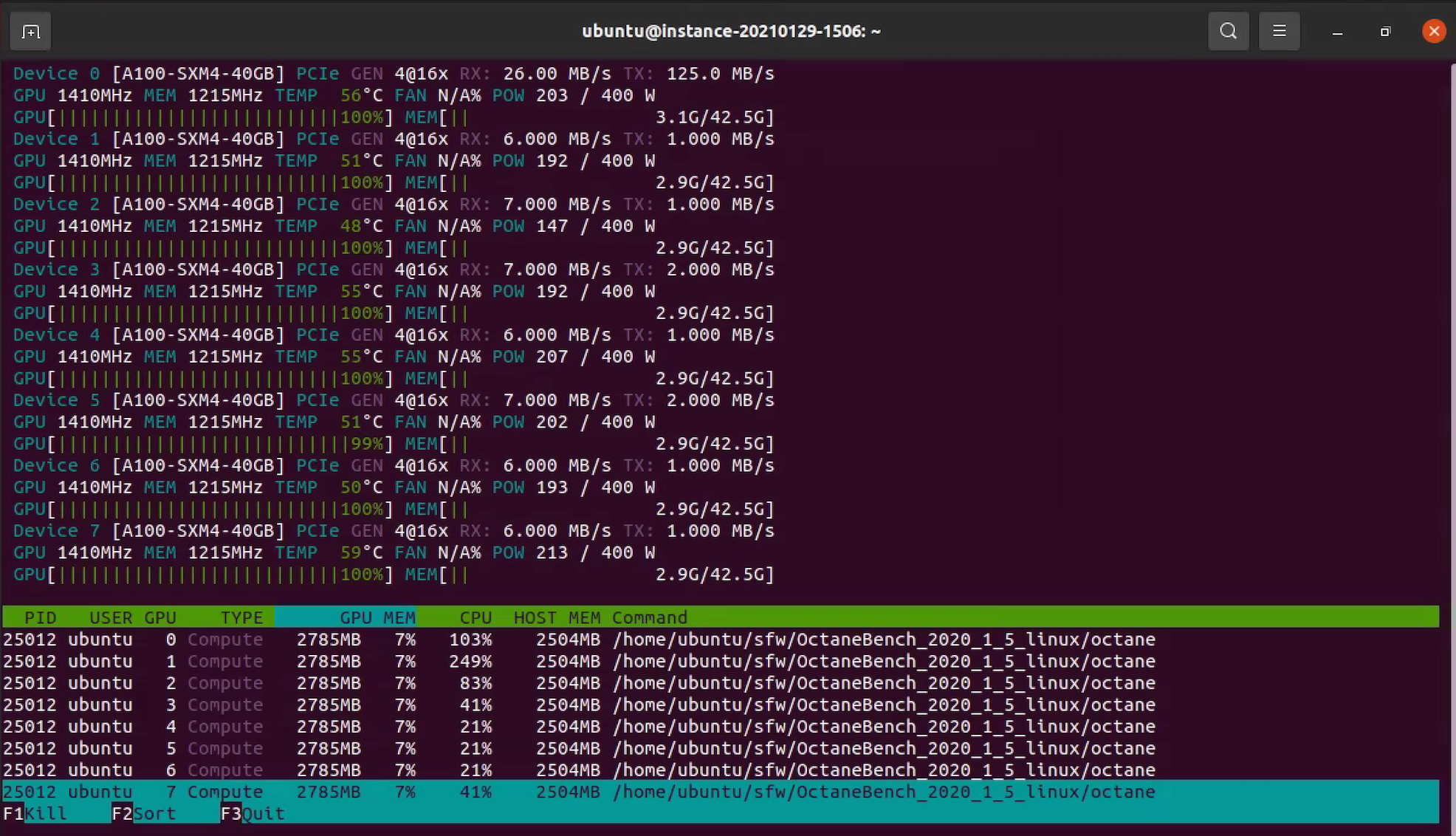Click the F3 Quit function key label

click(x=251, y=813)
